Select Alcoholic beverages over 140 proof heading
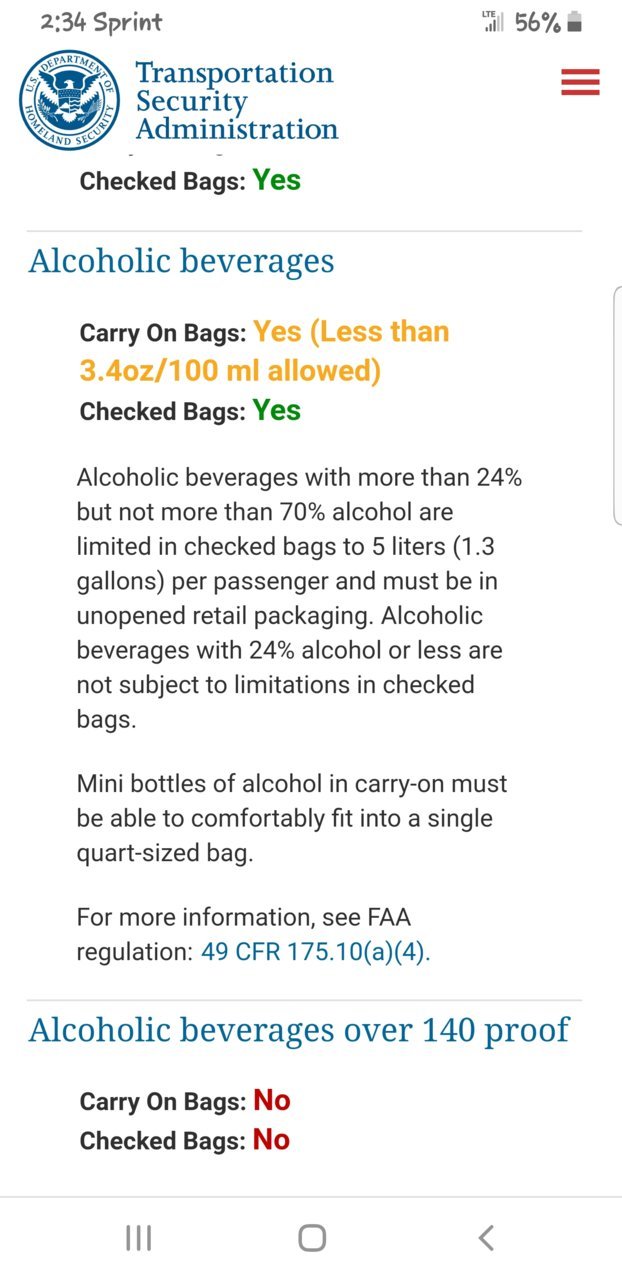622x1279 pixels. (299, 1029)
